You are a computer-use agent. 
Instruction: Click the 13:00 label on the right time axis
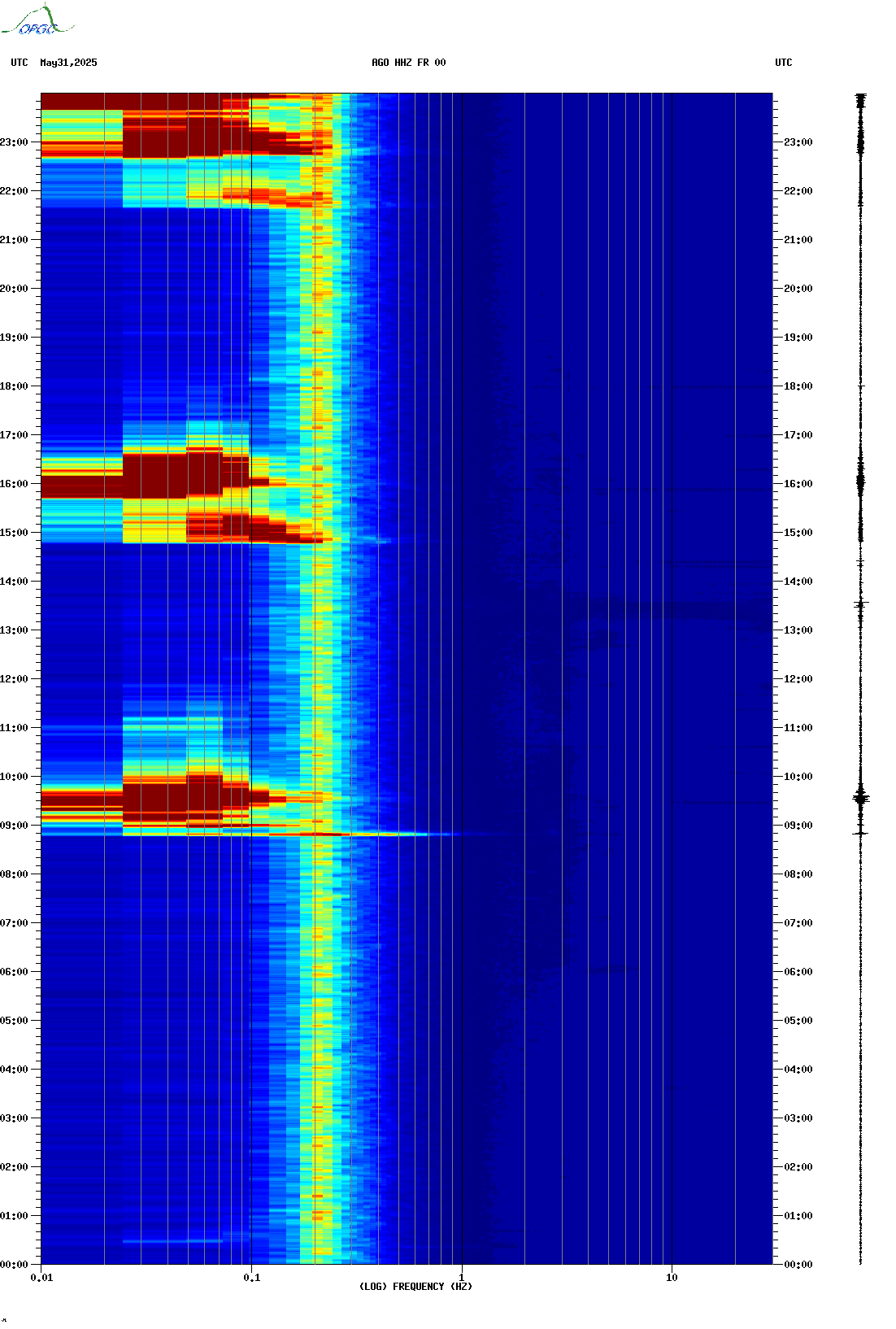(798, 630)
